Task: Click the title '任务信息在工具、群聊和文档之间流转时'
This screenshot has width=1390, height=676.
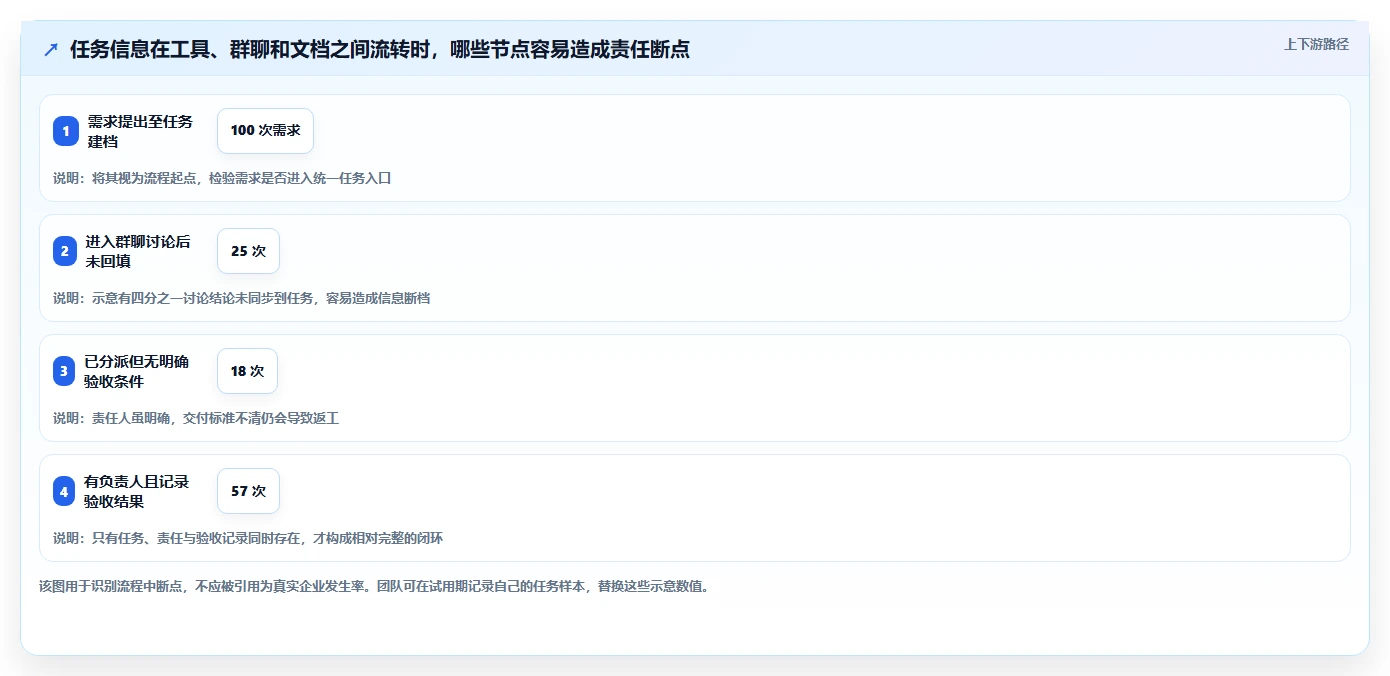Action: [x=250, y=49]
